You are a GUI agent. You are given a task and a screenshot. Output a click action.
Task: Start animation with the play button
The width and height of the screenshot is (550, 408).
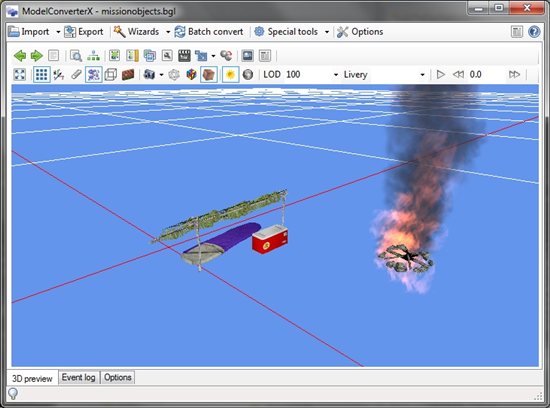click(441, 74)
